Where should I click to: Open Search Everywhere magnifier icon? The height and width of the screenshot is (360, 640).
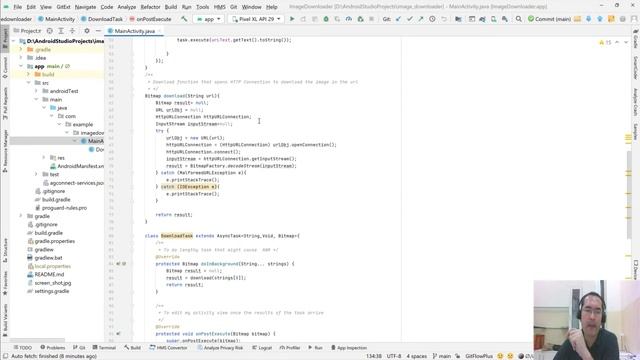coord(518,19)
